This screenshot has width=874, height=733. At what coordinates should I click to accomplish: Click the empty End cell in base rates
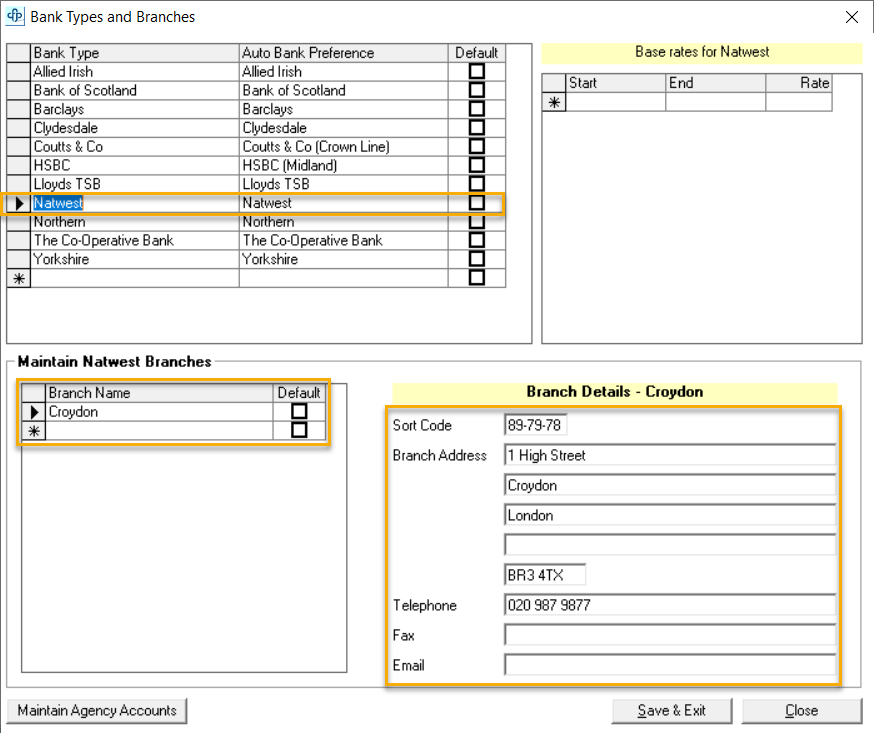[716, 102]
